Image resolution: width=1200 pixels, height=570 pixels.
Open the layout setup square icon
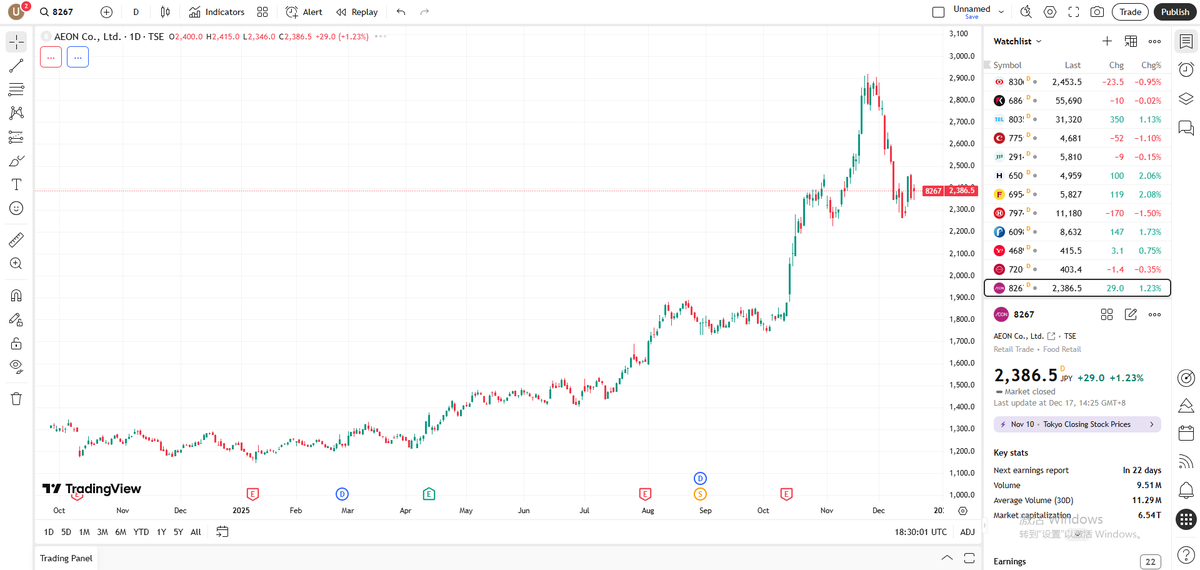(938, 12)
